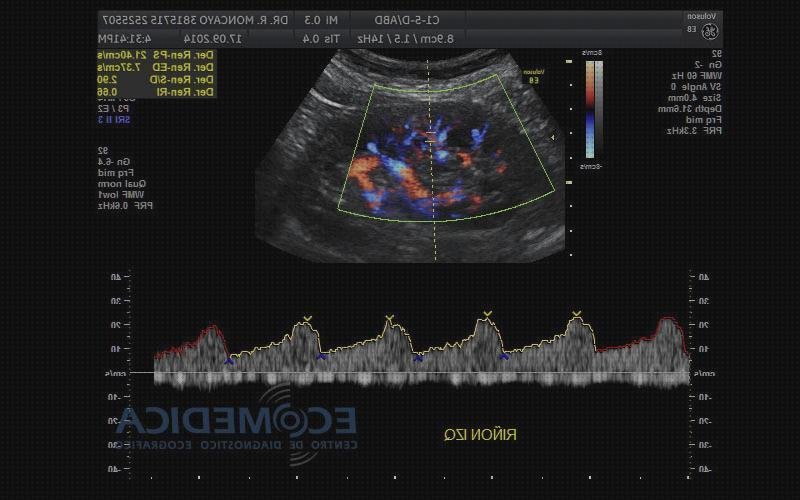Screen dimensions: 800x500
Task: Click the SV Angle 0 setting
Action: (696, 87)
